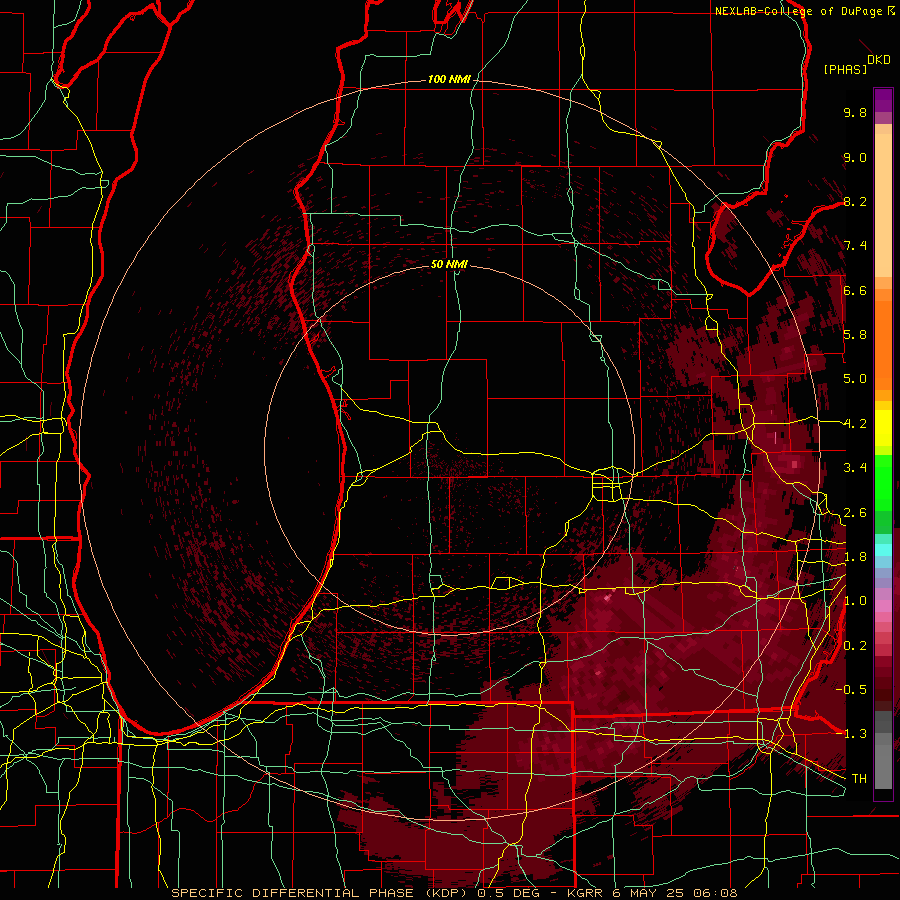Click the 50 NMI range ring label
Screen dimensions: 900x900
click(449, 264)
